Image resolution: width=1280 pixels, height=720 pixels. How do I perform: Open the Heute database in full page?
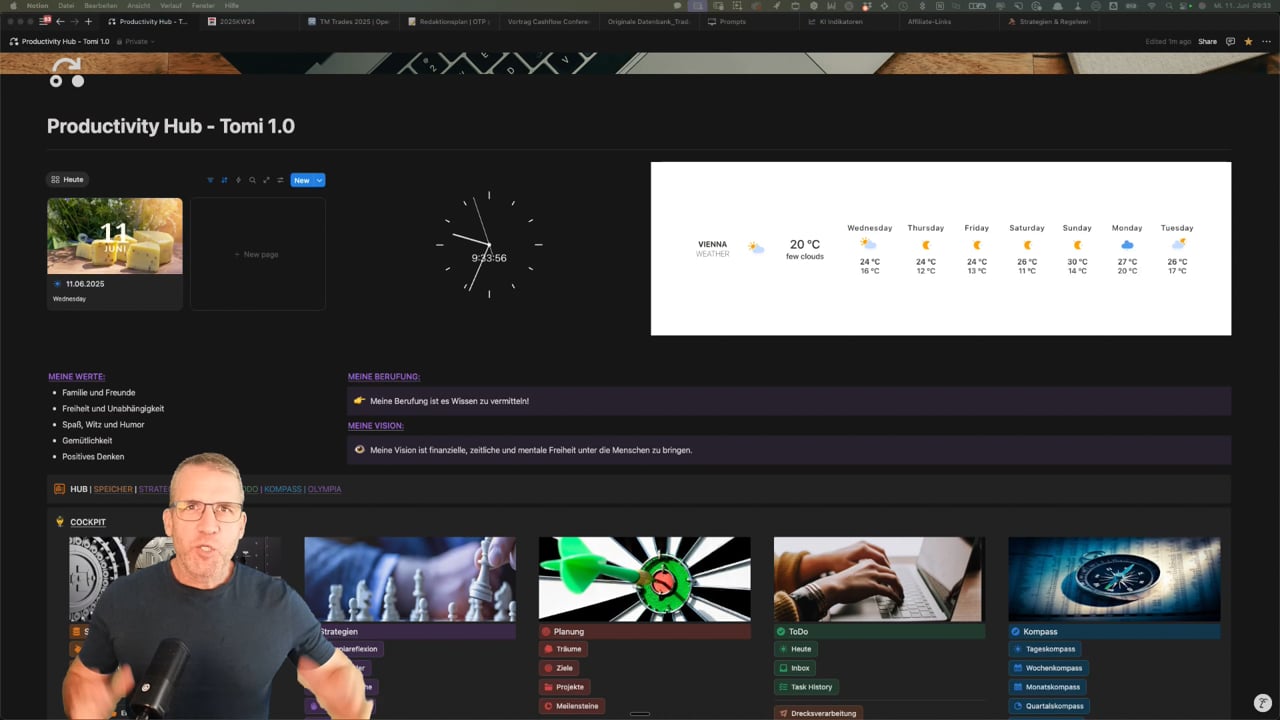tap(266, 180)
